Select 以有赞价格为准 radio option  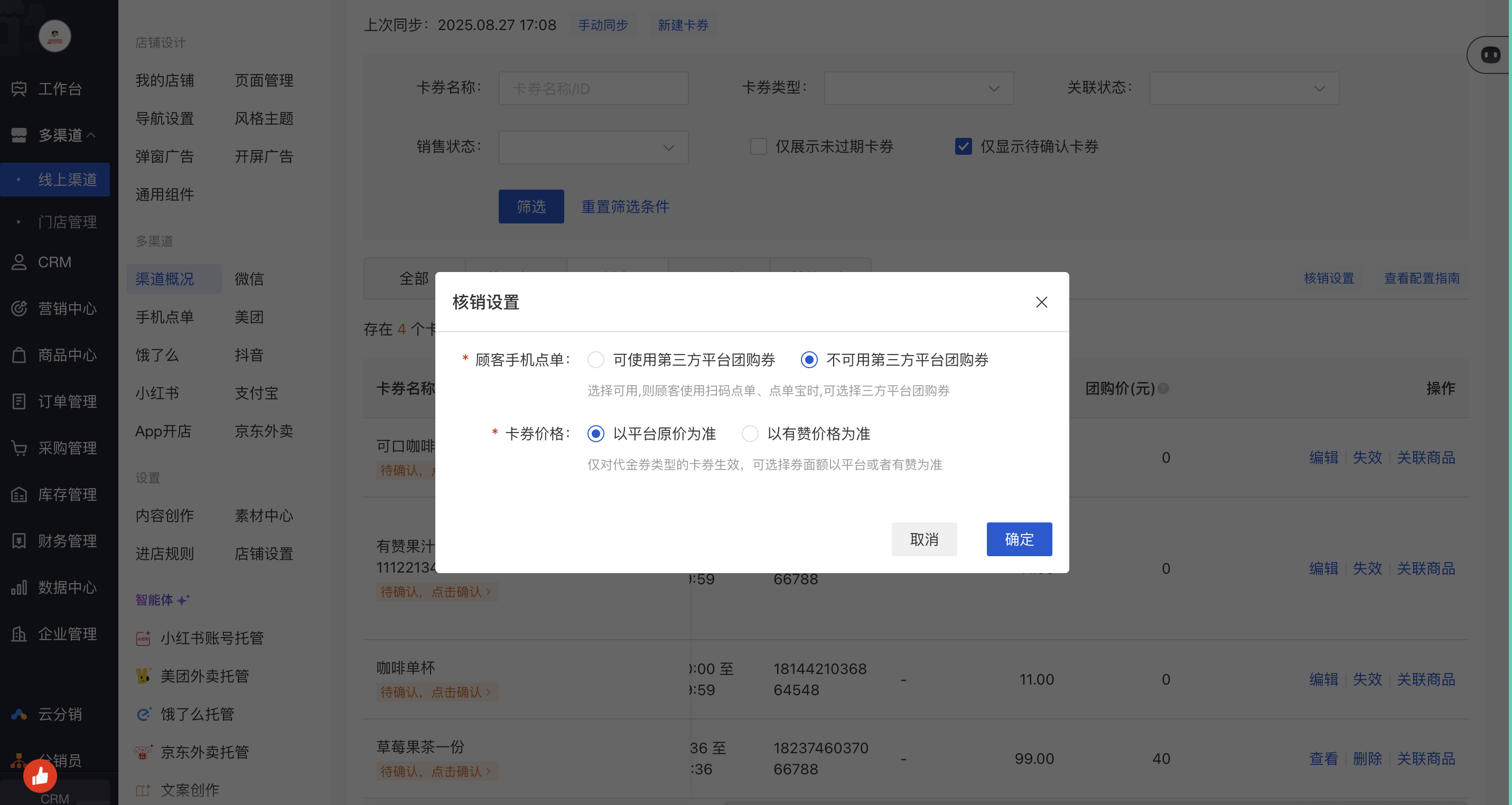pyautogui.click(x=750, y=434)
